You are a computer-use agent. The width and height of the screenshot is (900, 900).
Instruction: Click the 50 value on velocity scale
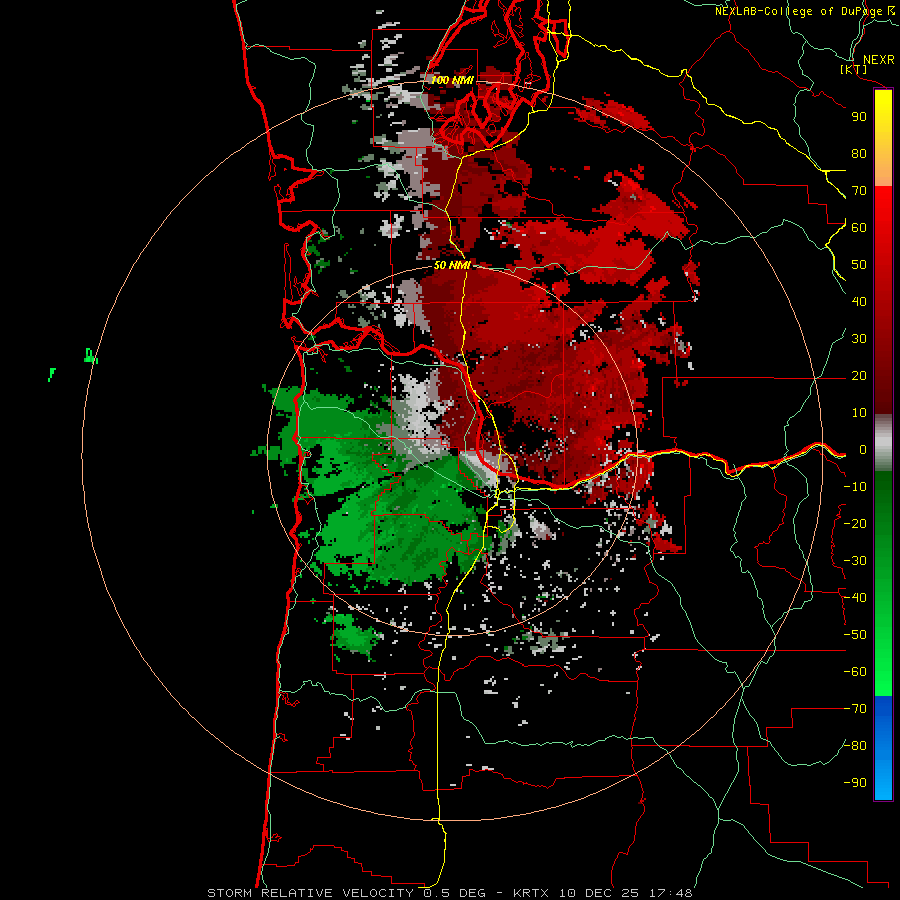pyautogui.click(x=859, y=265)
